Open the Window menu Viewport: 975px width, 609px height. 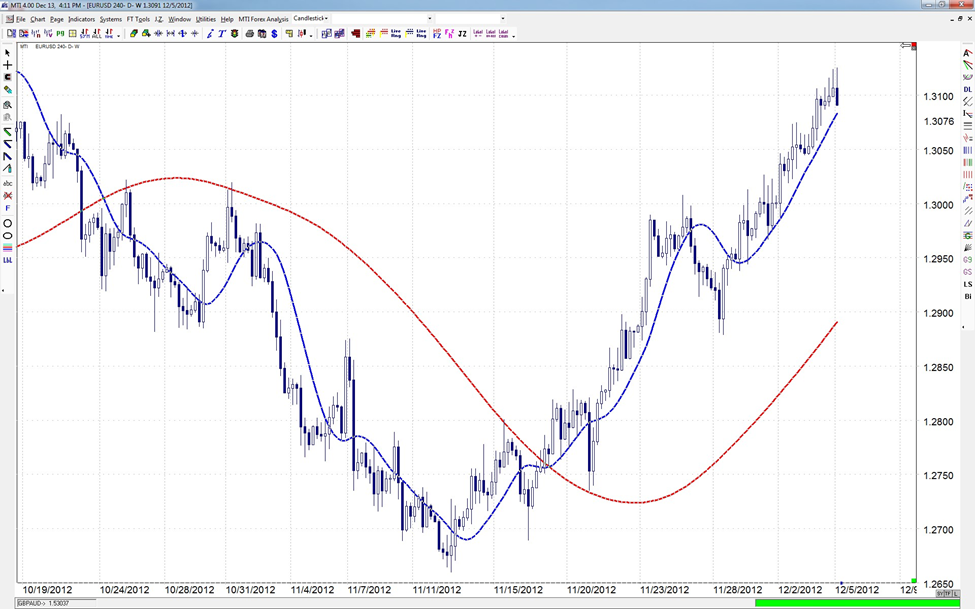click(180, 19)
